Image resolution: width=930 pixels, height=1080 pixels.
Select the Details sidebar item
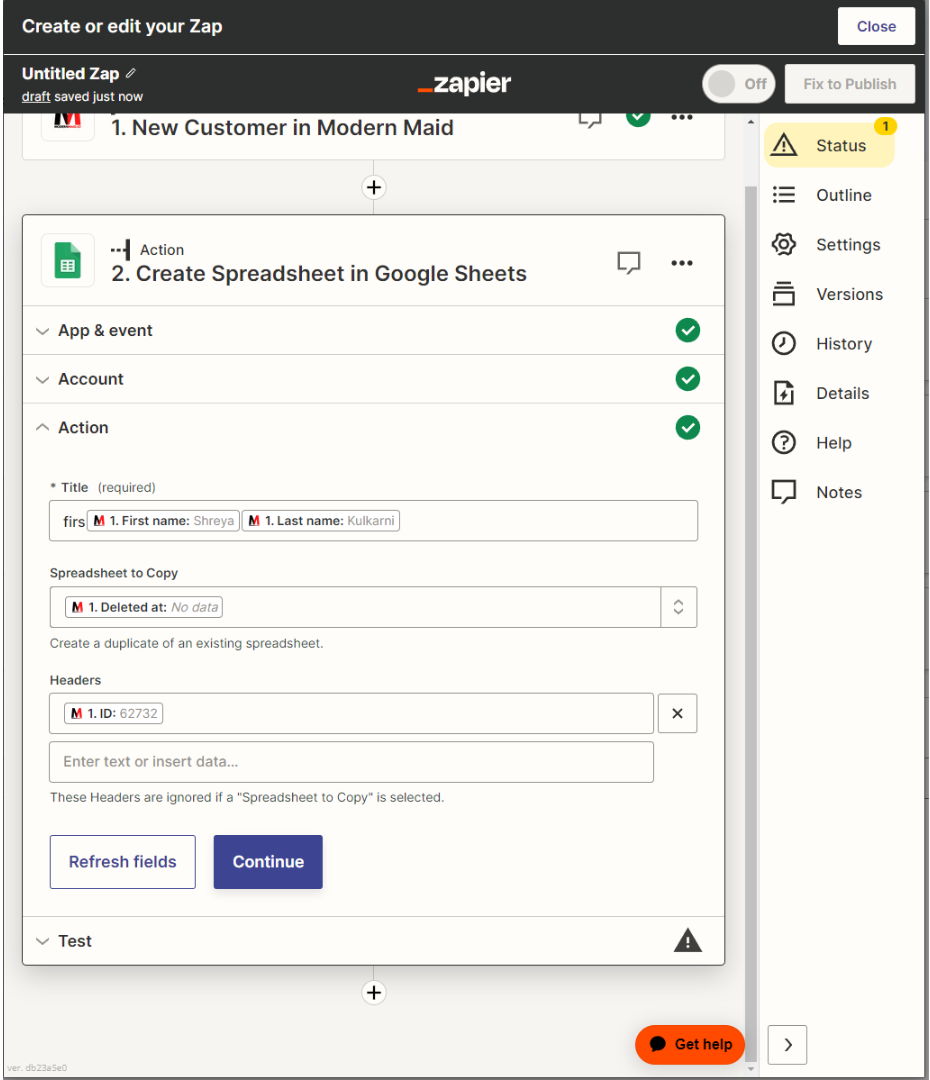tap(829, 393)
